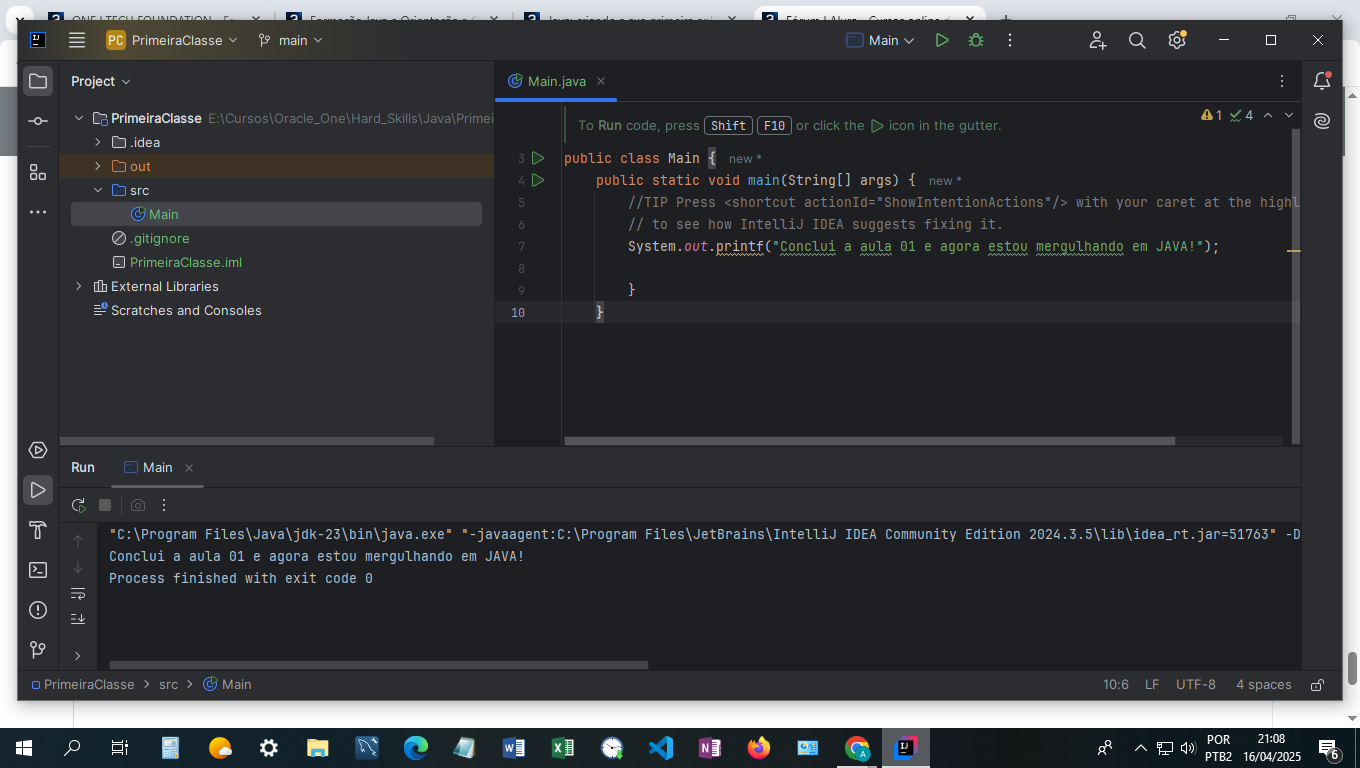The width and height of the screenshot is (1360, 768).
Task: Expand External Libraries node
Action: (x=79, y=286)
